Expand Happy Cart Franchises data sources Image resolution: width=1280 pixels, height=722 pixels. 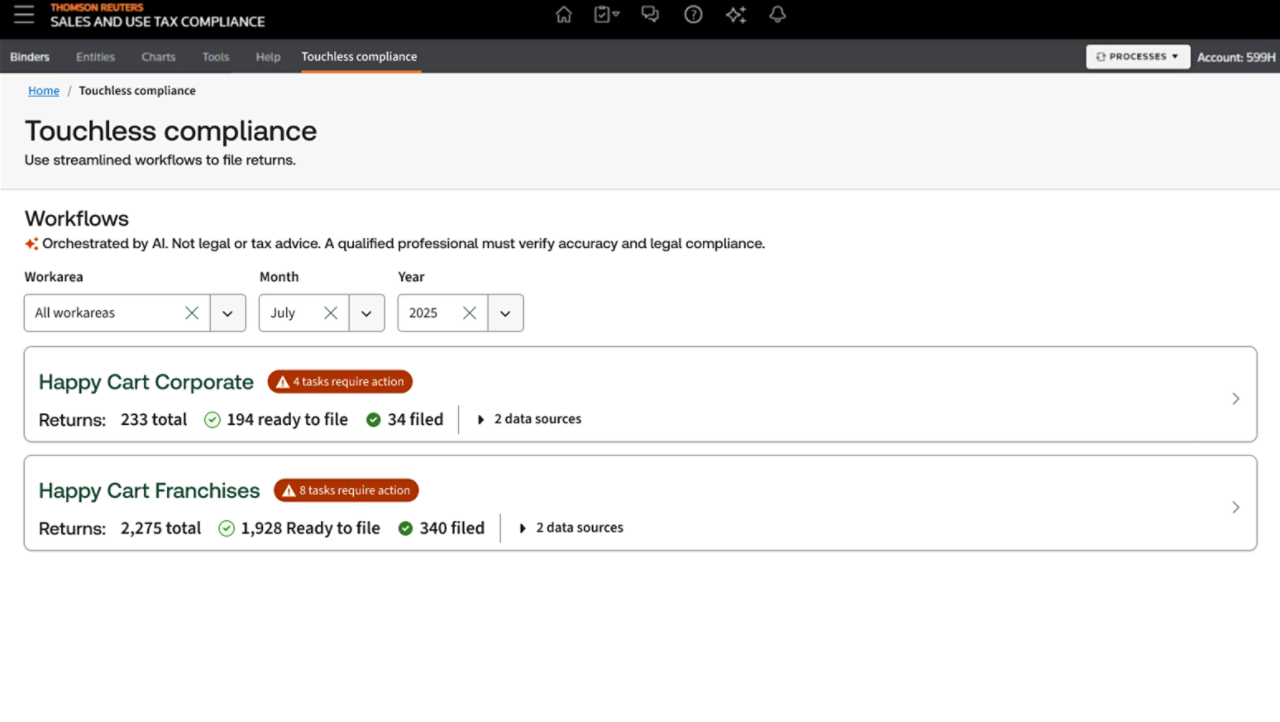click(x=571, y=528)
